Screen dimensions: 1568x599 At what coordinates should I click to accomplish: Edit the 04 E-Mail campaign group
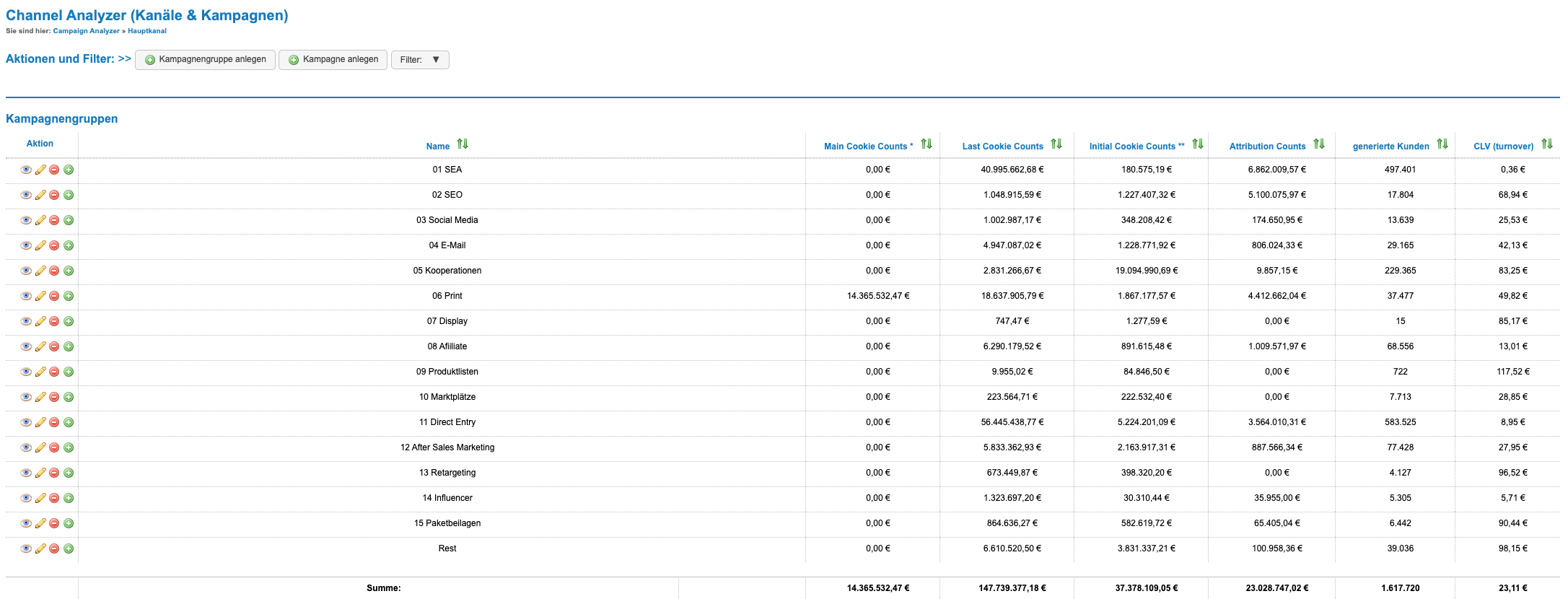pyautogui.click(x=40, y=245)
